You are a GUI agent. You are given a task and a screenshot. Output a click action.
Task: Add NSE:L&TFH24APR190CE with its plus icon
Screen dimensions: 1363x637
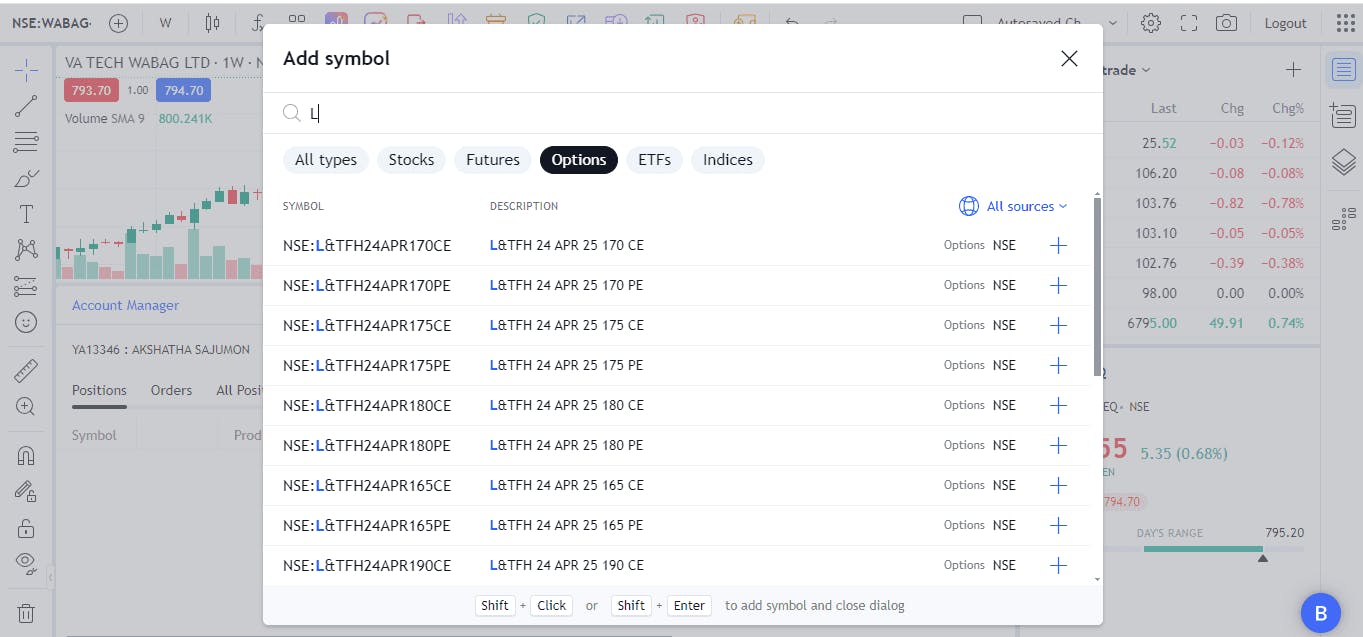[1058, 565]
